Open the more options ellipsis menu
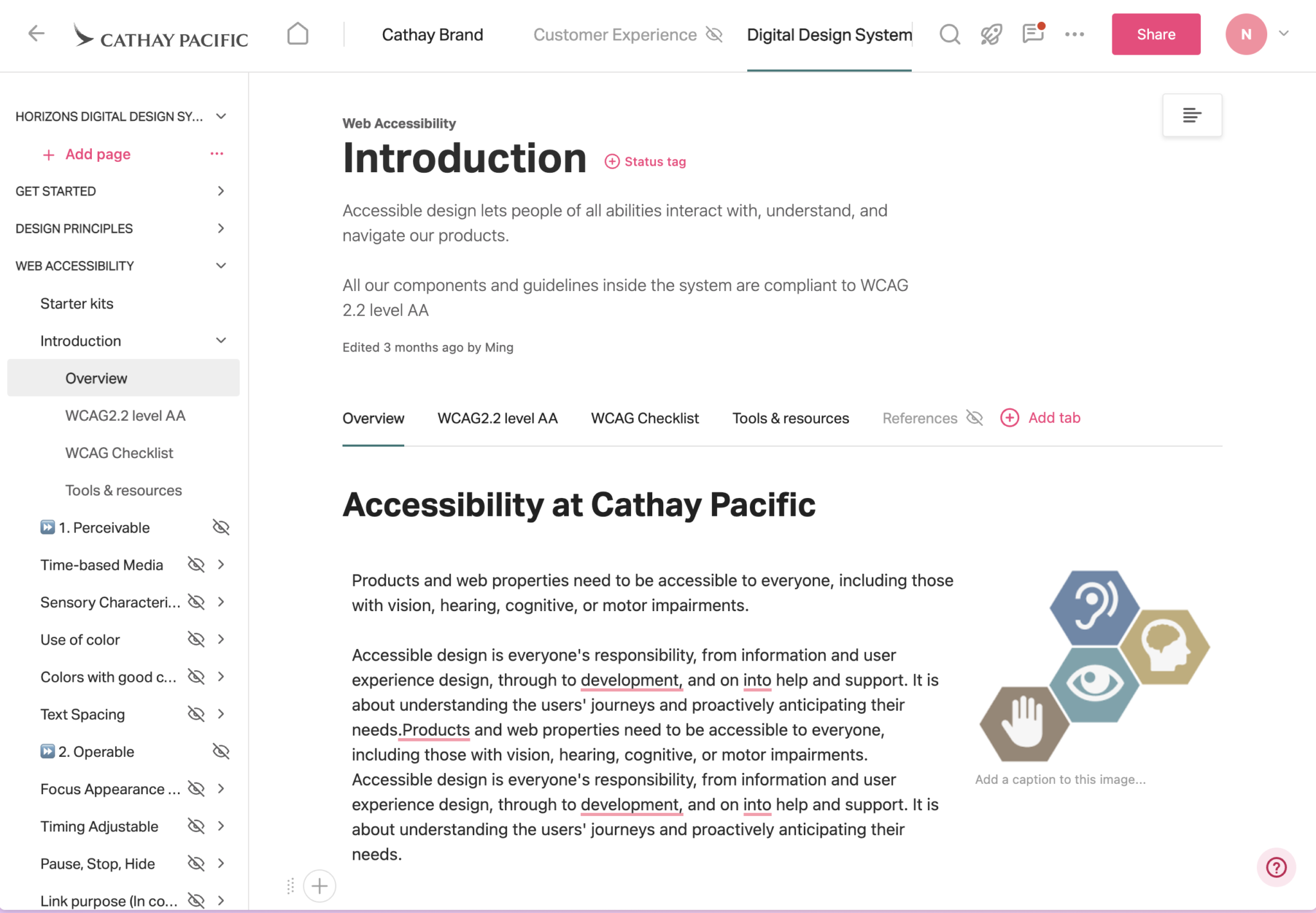This screenshot has height=913, width=1316. point(1074,35)
